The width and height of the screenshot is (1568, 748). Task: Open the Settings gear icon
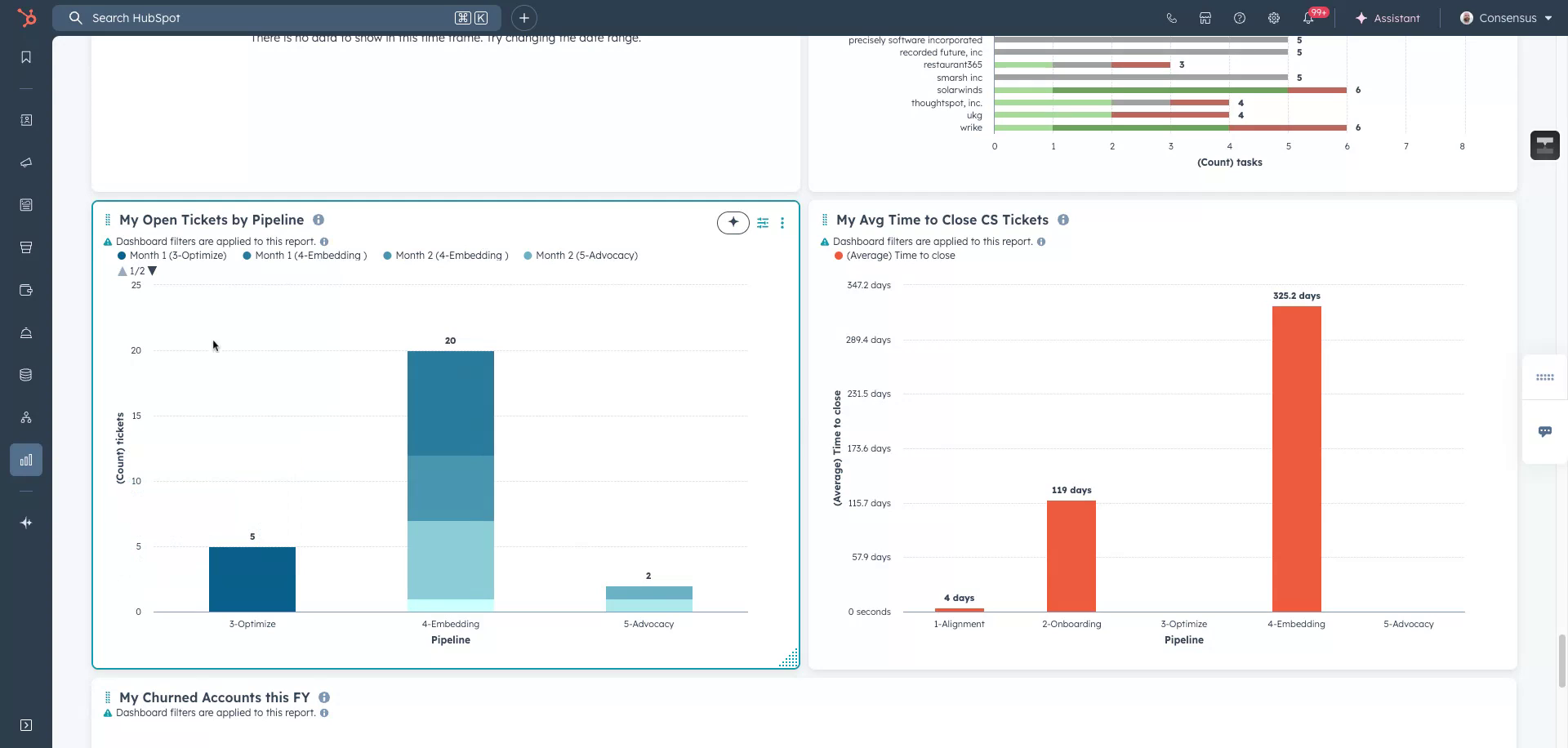pos(1273,18)
